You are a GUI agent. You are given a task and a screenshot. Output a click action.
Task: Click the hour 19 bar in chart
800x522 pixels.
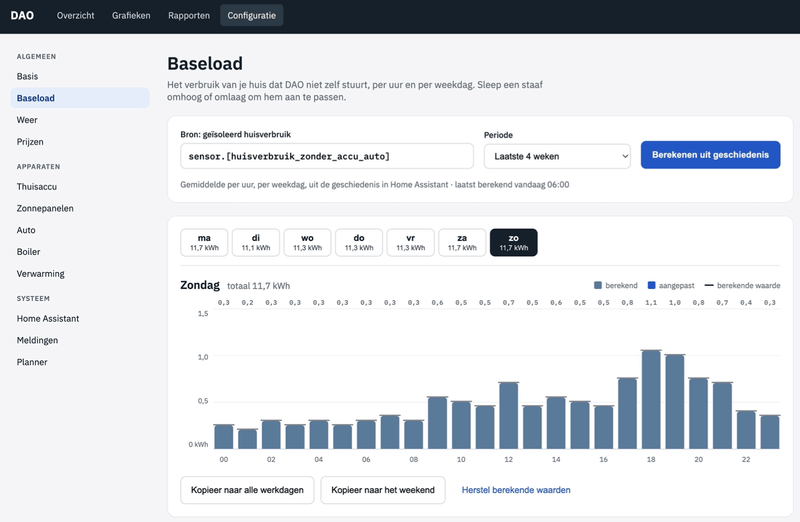(674, 402)
